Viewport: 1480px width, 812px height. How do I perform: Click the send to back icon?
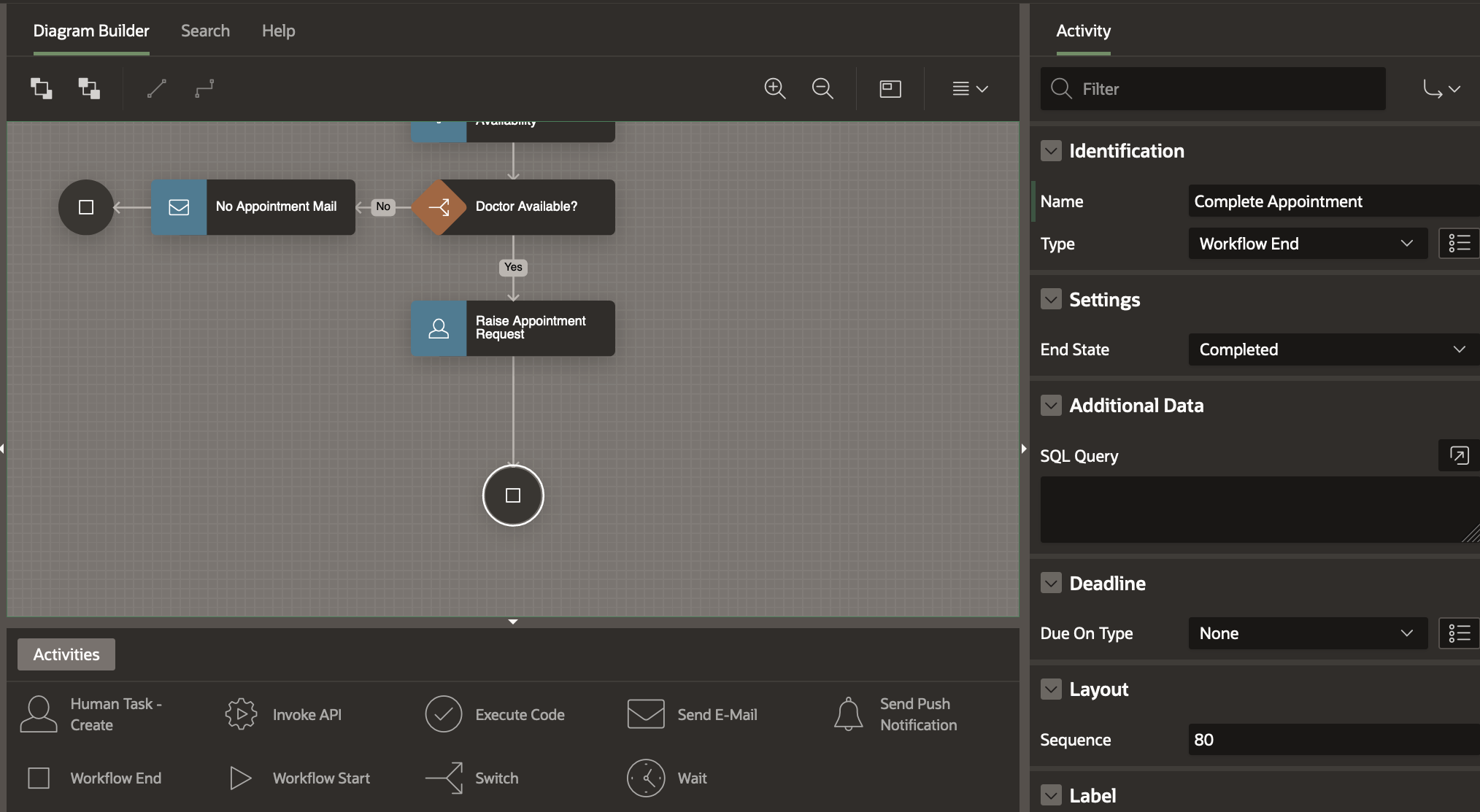[89, 89]
